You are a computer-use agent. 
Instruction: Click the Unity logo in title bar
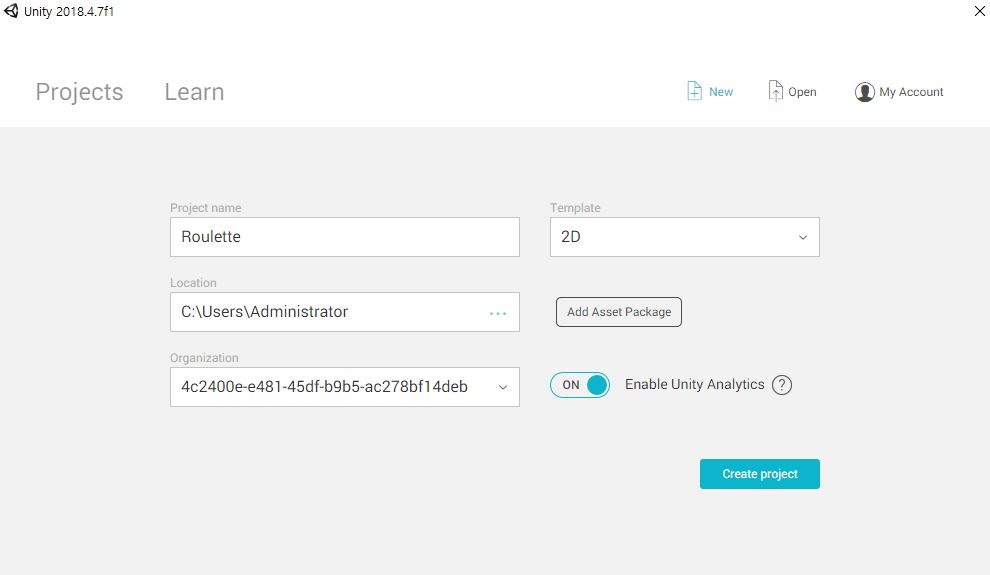point(11,11)
